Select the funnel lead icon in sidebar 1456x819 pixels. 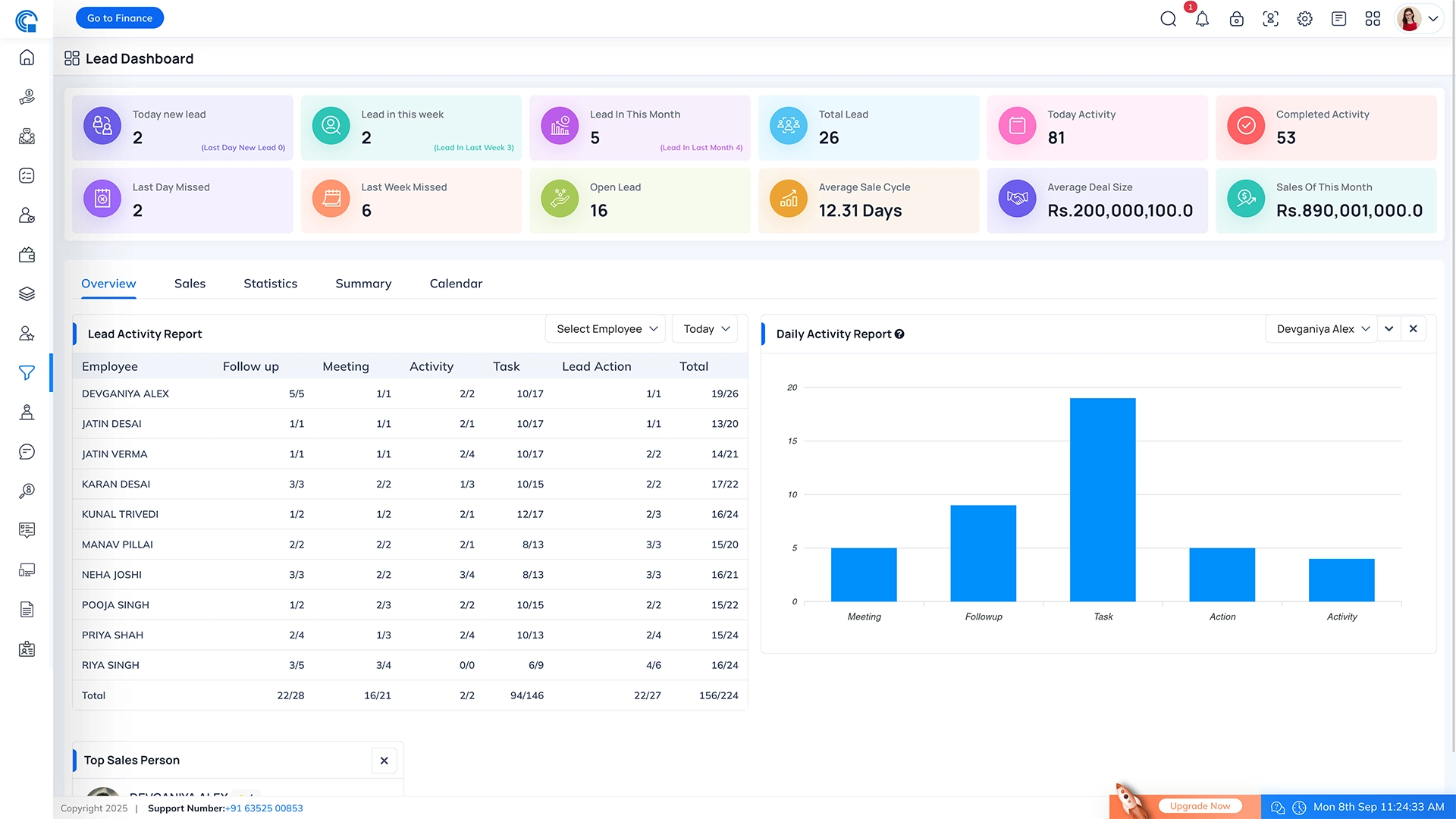(x=27, y=372)
